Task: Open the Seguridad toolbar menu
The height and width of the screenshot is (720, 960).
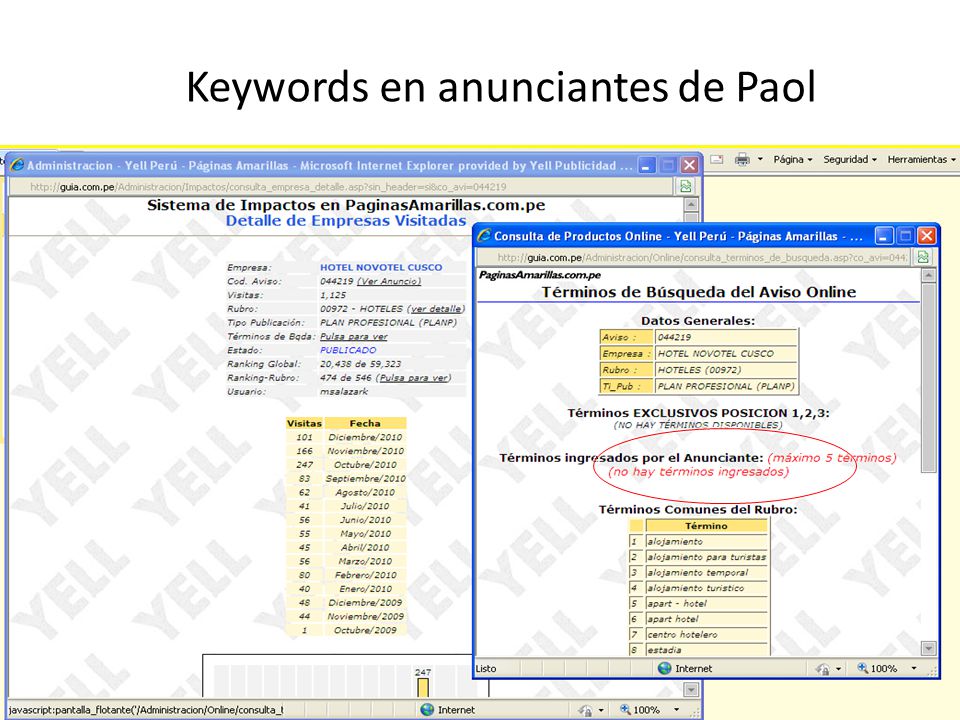Action: coord(850,159)
